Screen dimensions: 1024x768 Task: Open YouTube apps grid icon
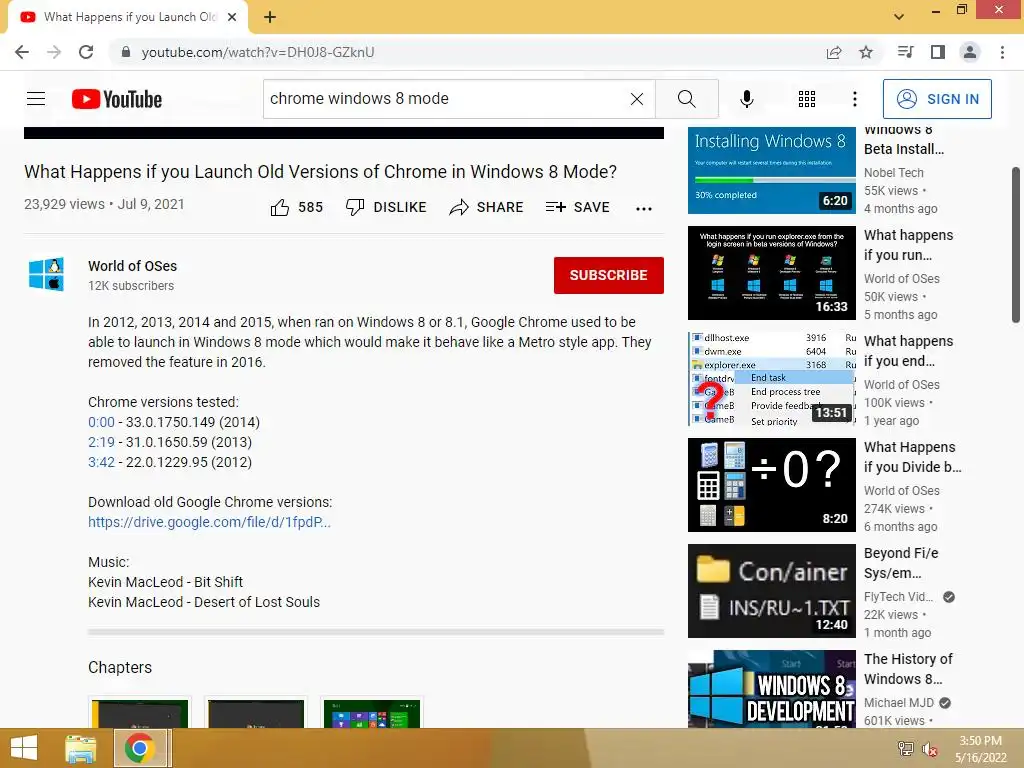coord(807,99)
